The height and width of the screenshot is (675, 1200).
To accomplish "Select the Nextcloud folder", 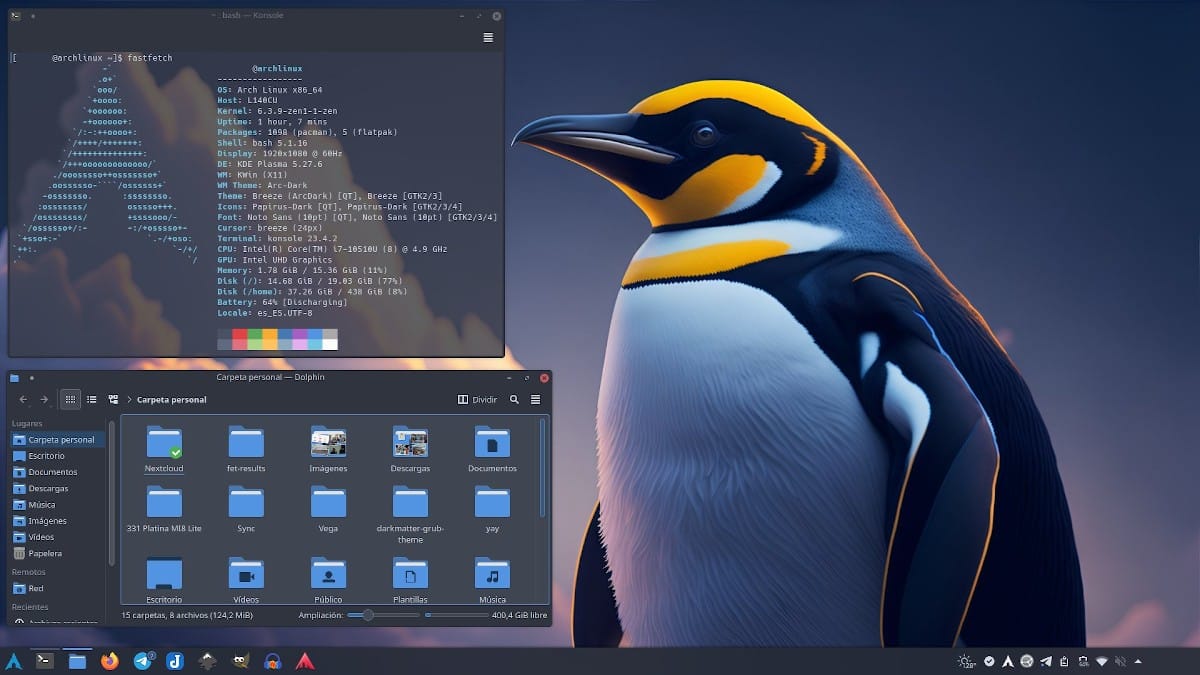I will pos(164,449).
